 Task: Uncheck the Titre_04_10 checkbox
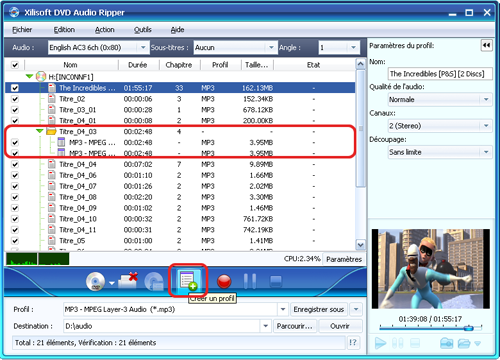(15, 219)
